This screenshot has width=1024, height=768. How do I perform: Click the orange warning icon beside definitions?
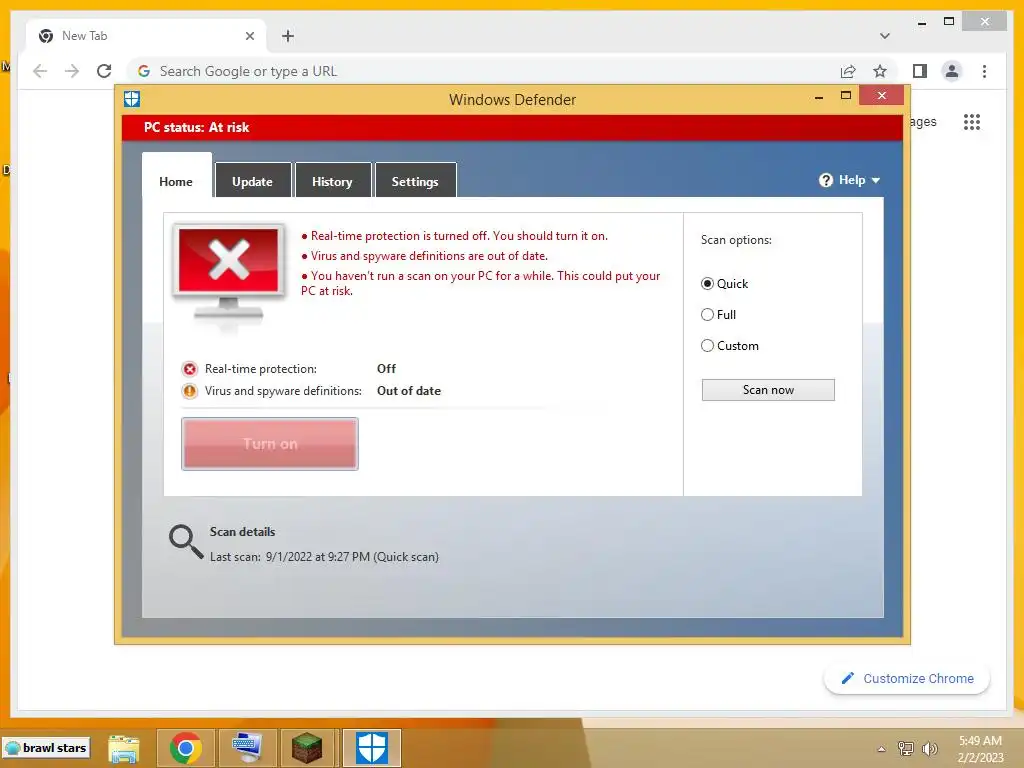(189, 391)
